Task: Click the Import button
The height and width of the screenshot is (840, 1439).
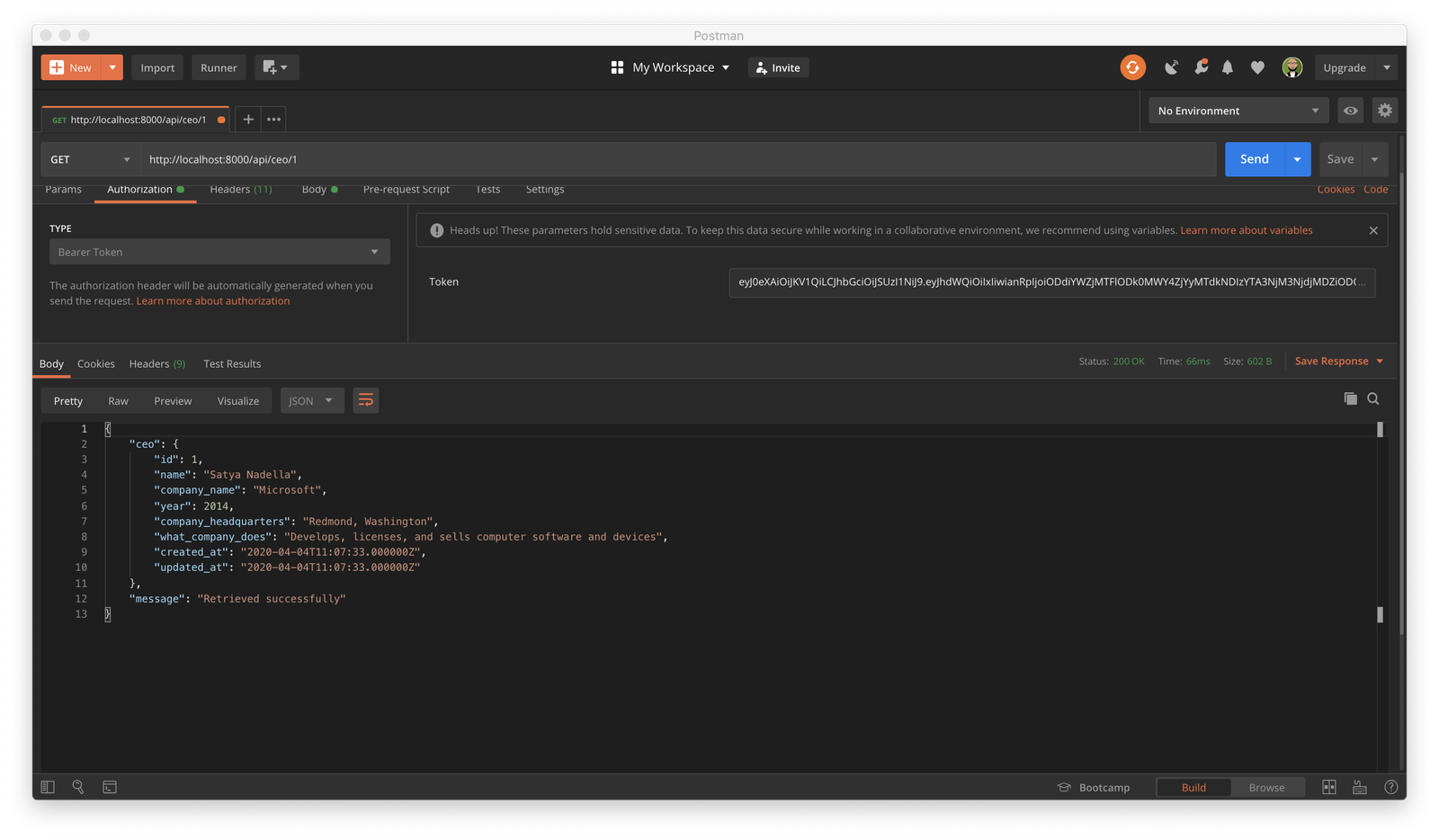Action: (157, 67)
